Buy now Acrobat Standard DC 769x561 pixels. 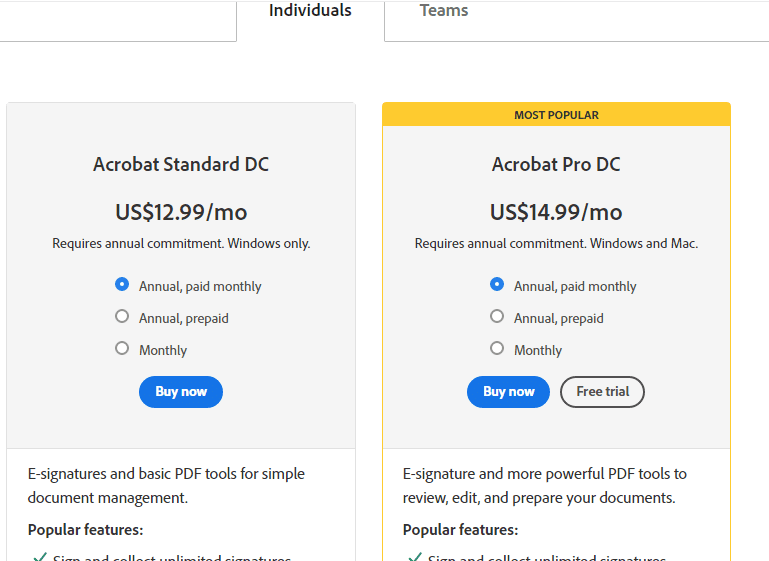pyautogui.click(x=181, y=392)
